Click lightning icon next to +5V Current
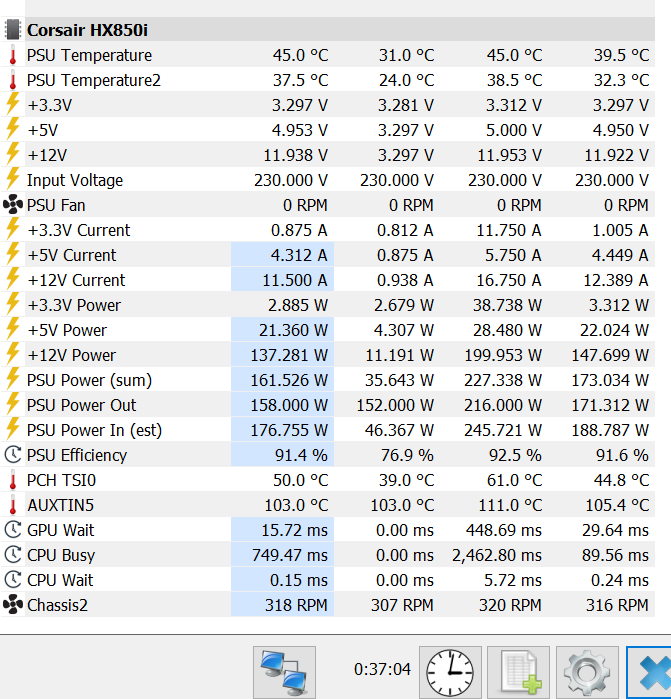The width and height of the screenshot is (671, 699). click(x=13, y=254)
